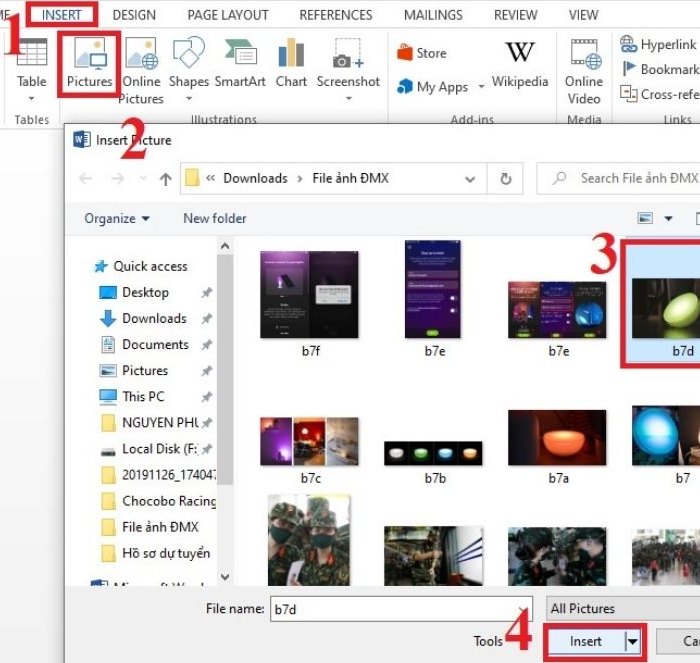Insert a Cross-reference
The image size is (700, 663).
660,94
